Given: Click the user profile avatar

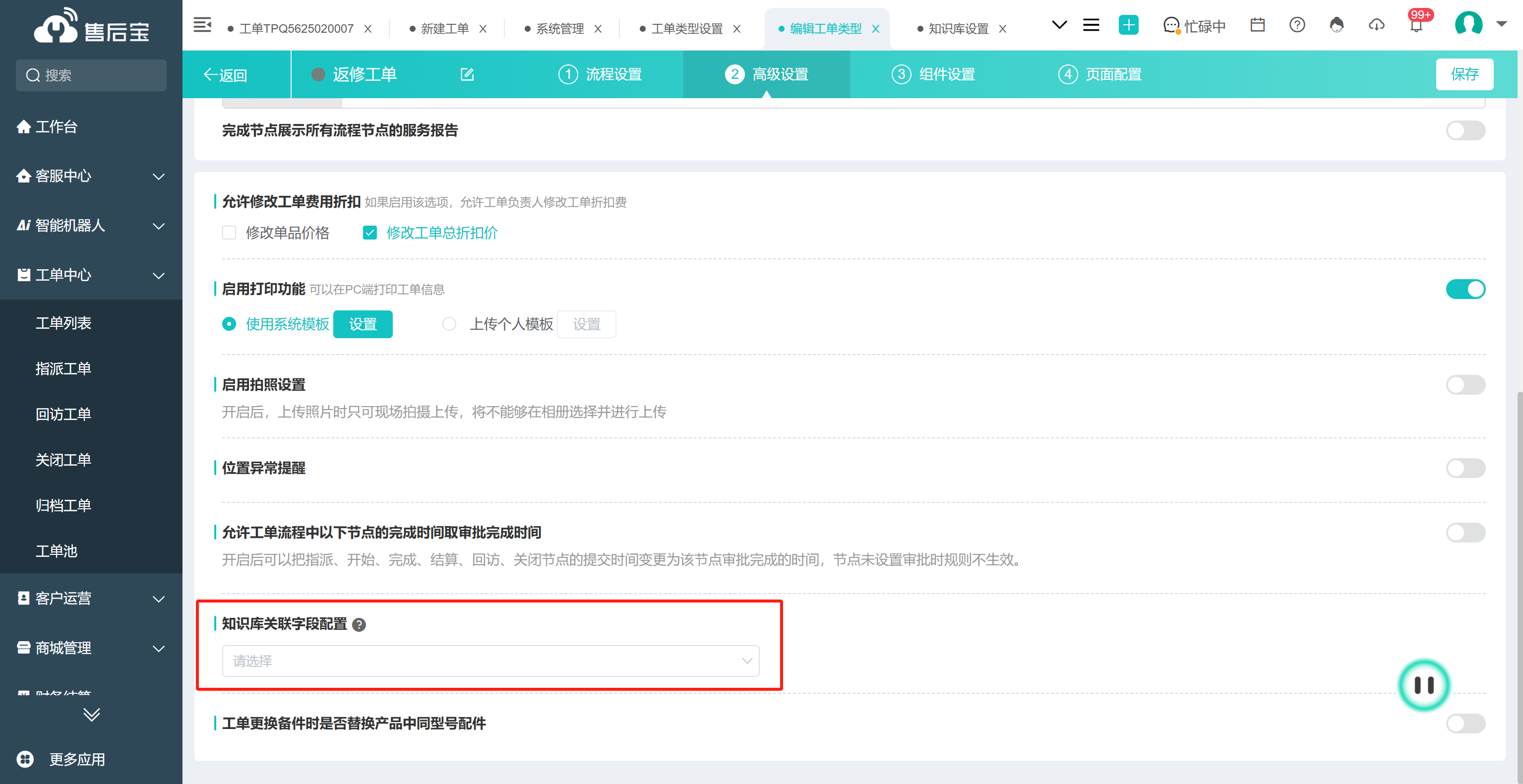Looking at the screenshot, I should point(1468,24).
